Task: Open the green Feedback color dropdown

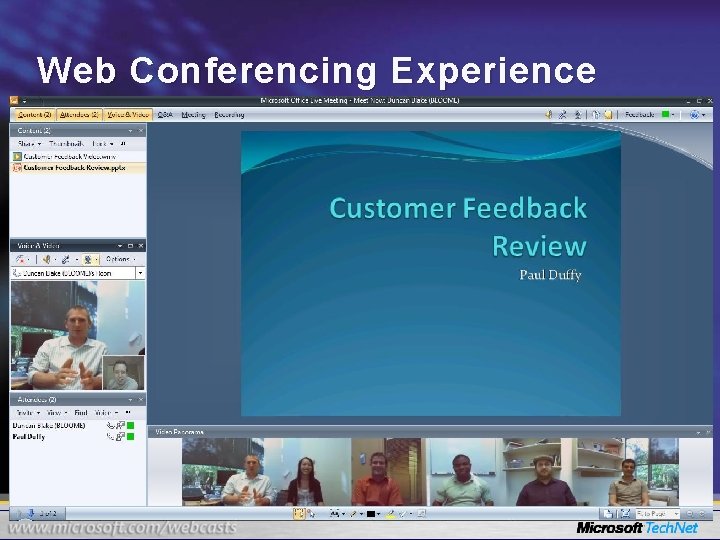Action: (668, 115)
